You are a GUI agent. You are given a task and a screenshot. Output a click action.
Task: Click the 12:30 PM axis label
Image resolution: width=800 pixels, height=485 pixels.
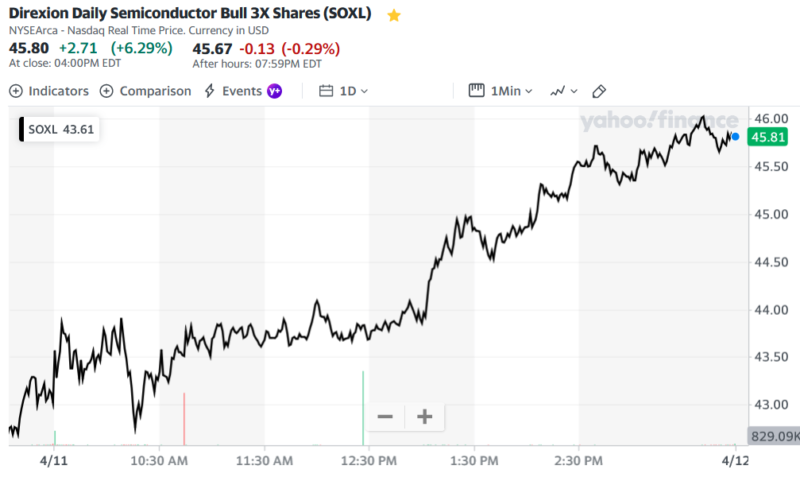[x=369, y=461]
